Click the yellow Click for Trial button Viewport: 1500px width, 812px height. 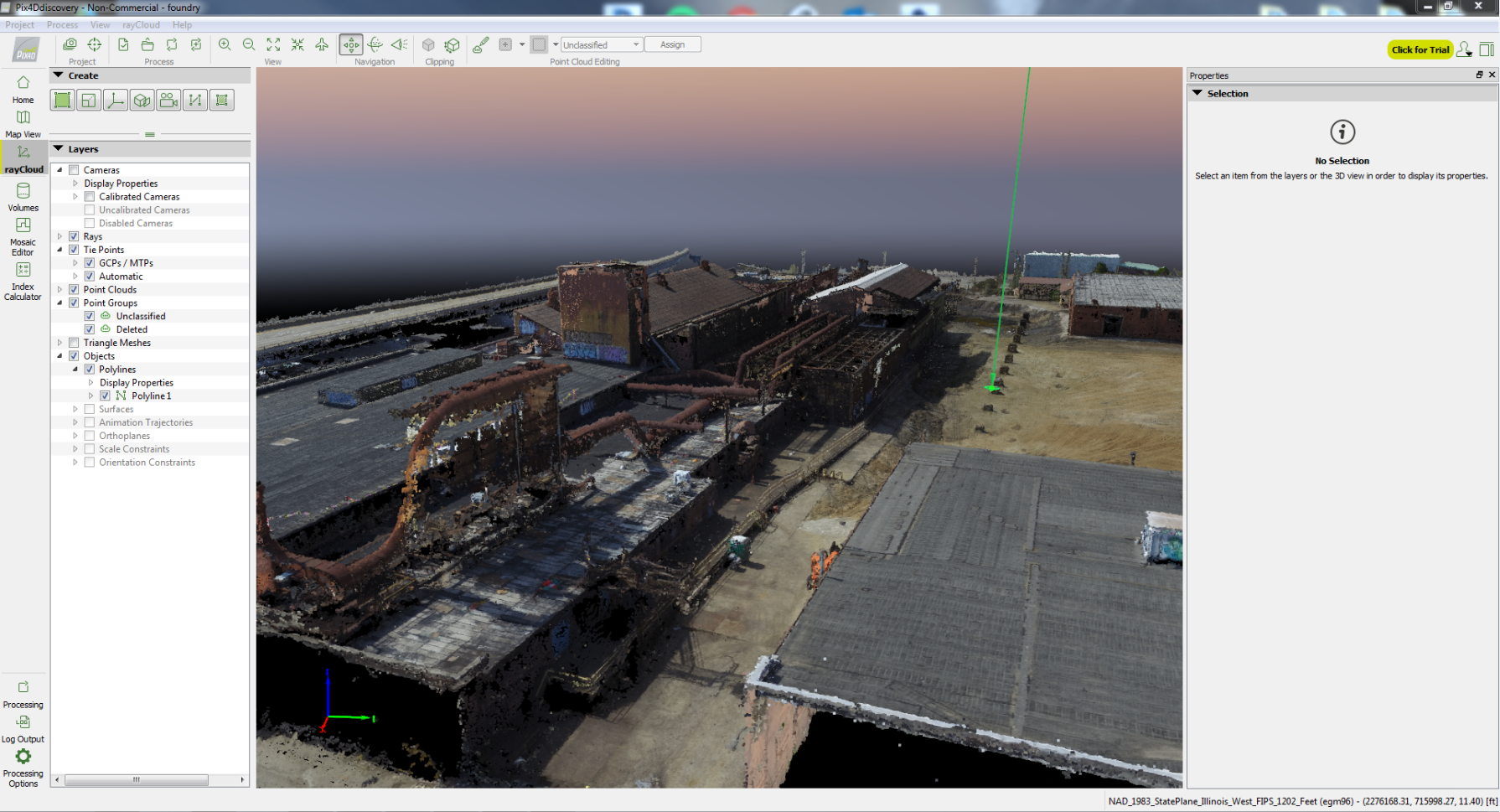(1420, 49)
